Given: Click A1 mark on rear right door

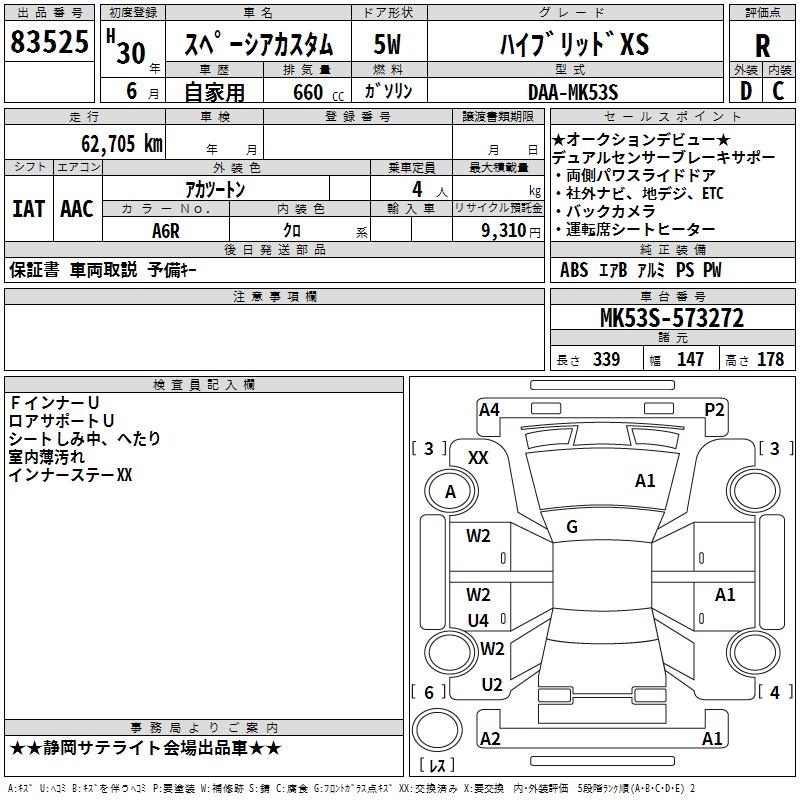Looking at the screenshot, I should 725,594.
